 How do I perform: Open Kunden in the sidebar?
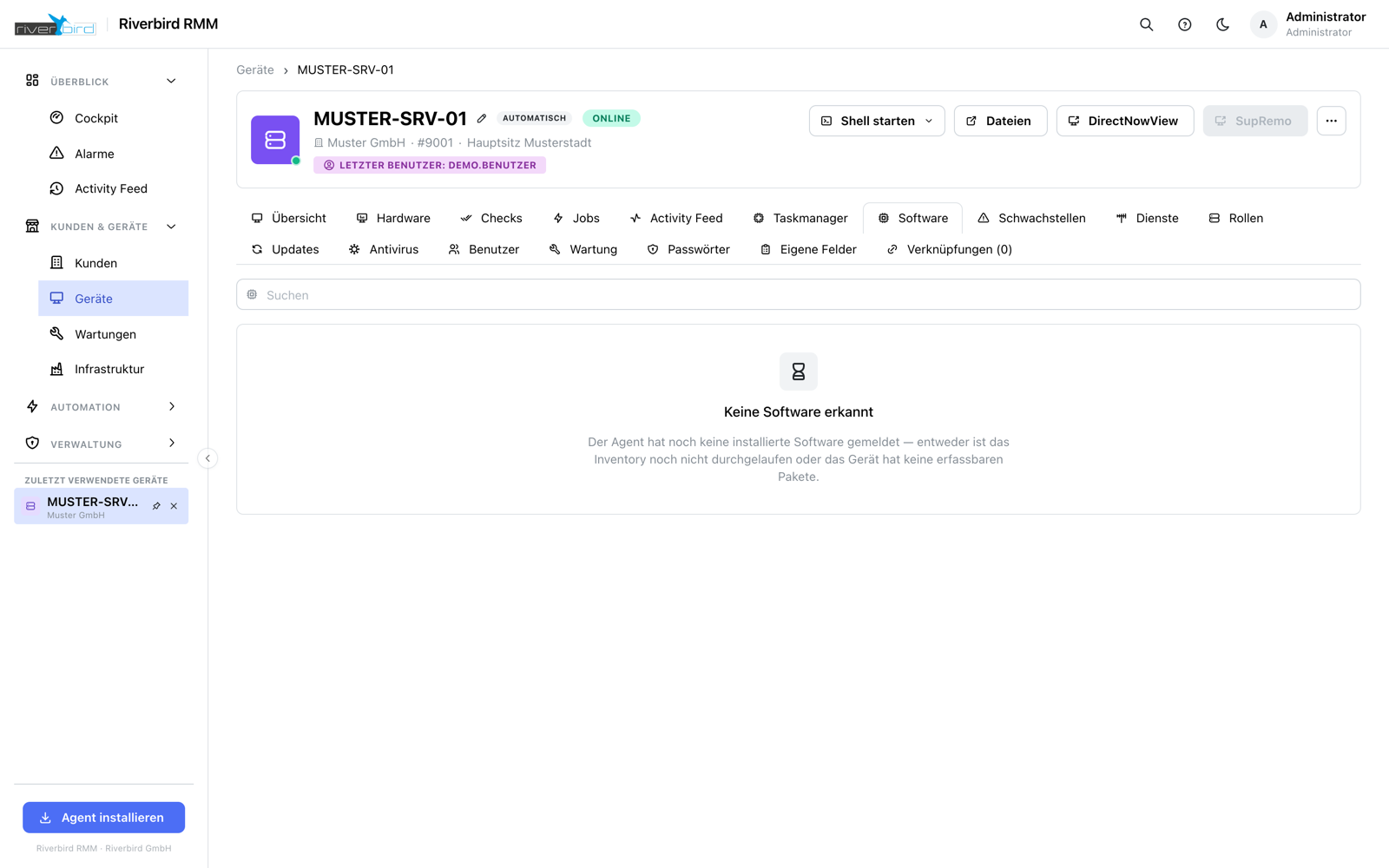pos(113,263)
